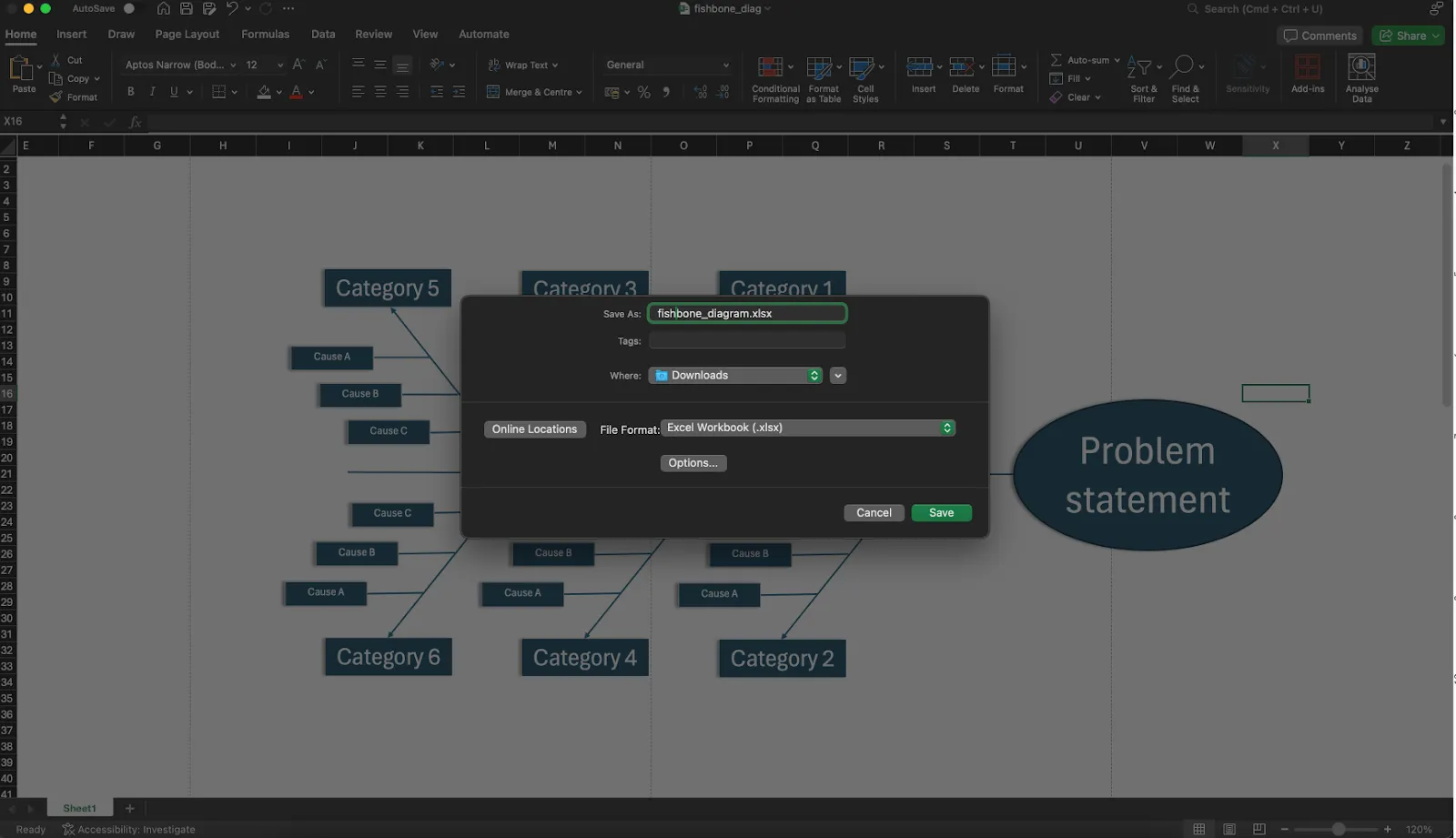Select the Sort & Filter icon

pos(1139,67)
